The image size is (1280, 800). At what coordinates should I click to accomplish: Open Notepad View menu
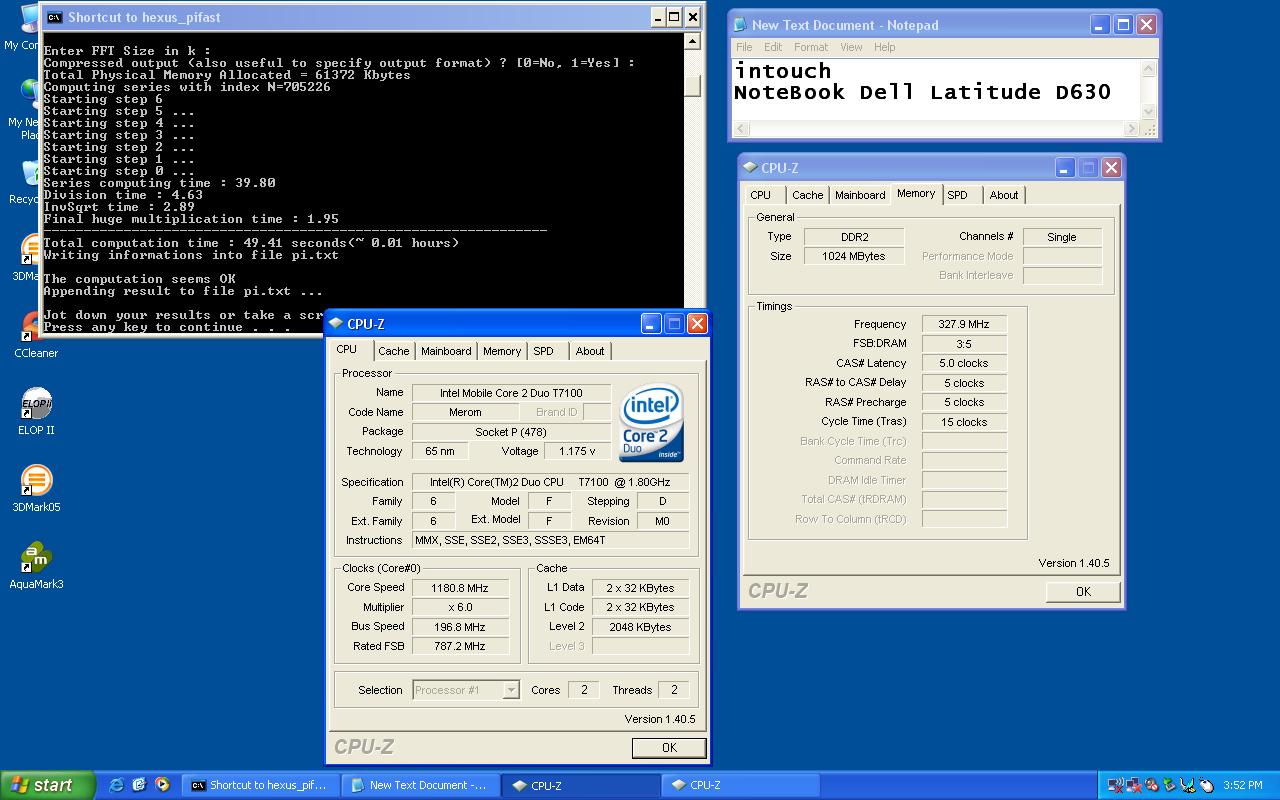pyautogui.click(x=851, y=47)
